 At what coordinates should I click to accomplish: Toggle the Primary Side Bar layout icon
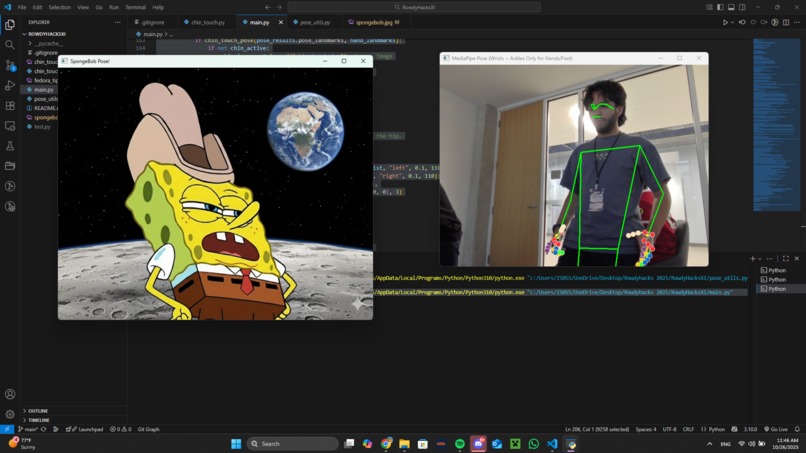point(720,7)
